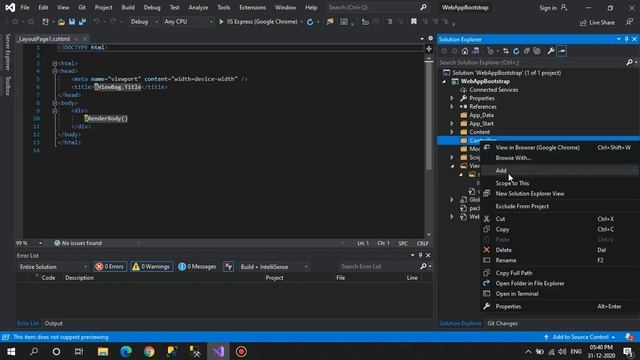The width and height of the screenshot is (640, 360).
Task: Open the Extensions menu
Action: [252, 7]
